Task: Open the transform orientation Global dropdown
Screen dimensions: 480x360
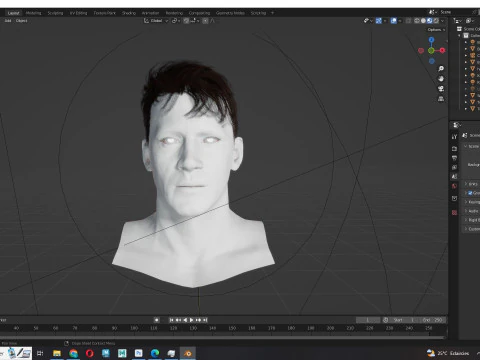Action: 156,21
